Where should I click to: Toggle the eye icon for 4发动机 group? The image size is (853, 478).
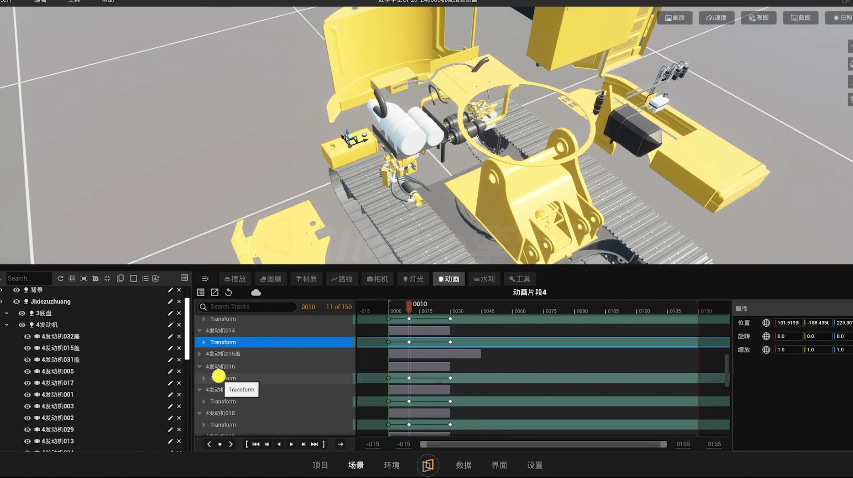tap(22, 325)
